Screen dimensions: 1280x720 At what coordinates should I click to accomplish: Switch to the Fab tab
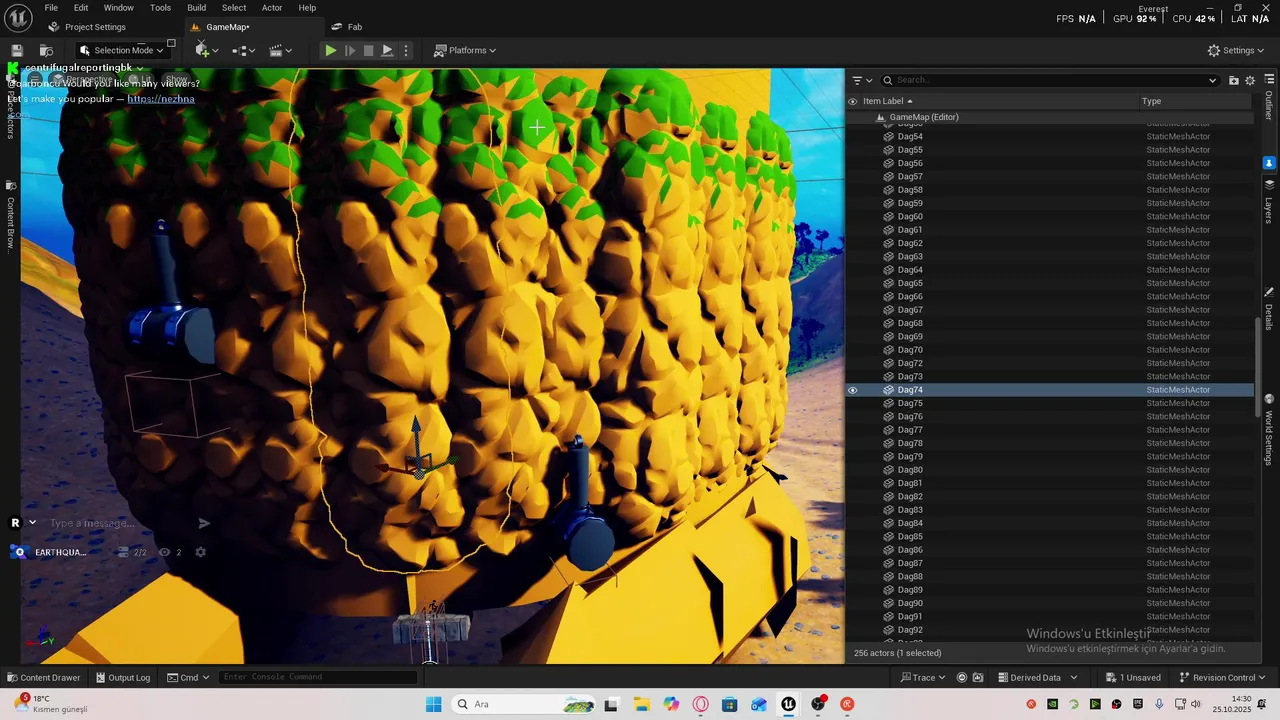click(x=347, y=27)
